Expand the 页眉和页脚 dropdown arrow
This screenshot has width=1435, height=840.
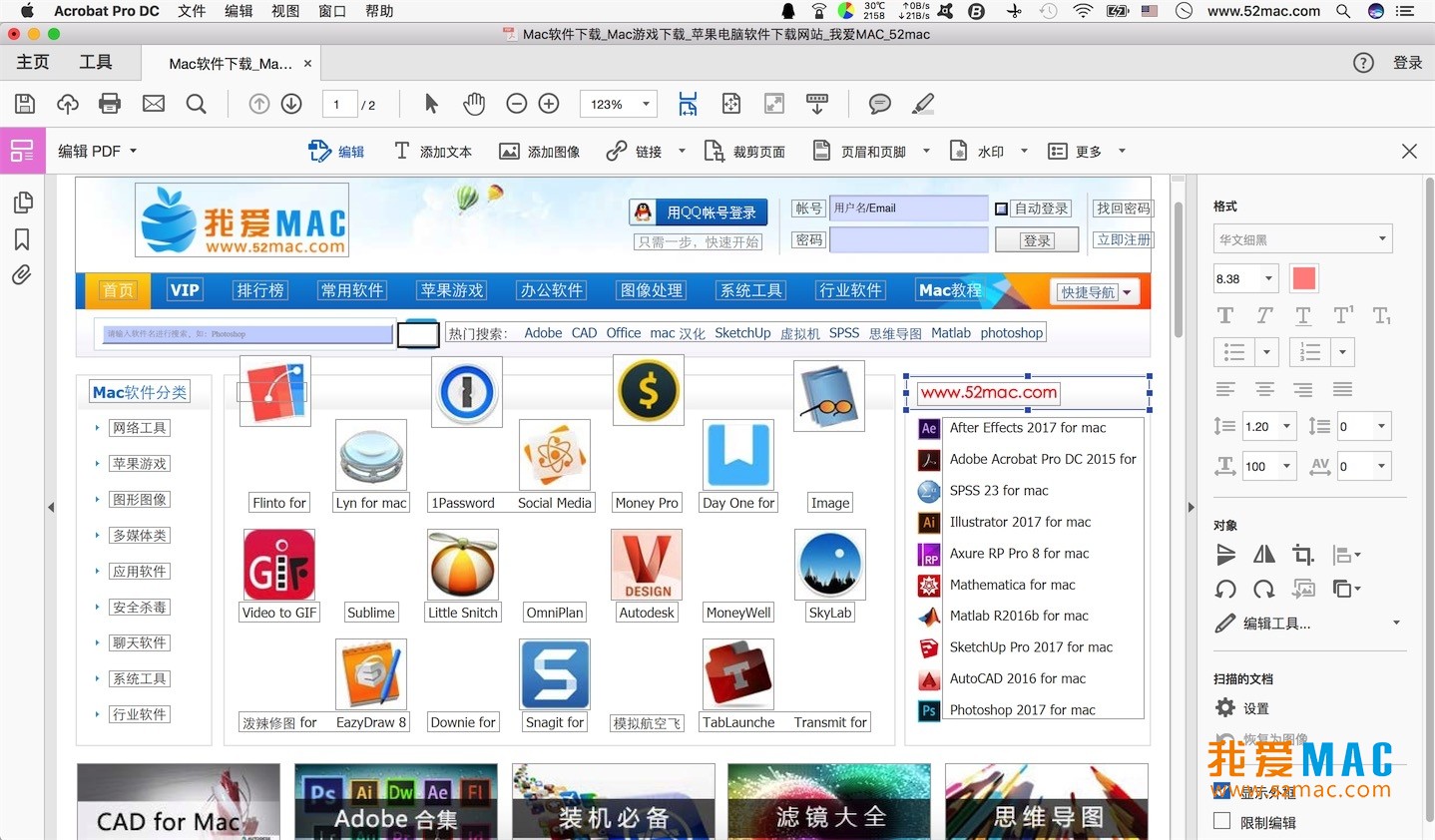(x=926, y=152)
